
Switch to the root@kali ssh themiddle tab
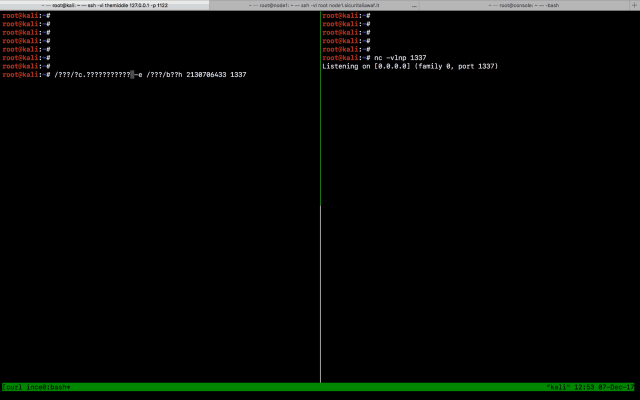105,5
